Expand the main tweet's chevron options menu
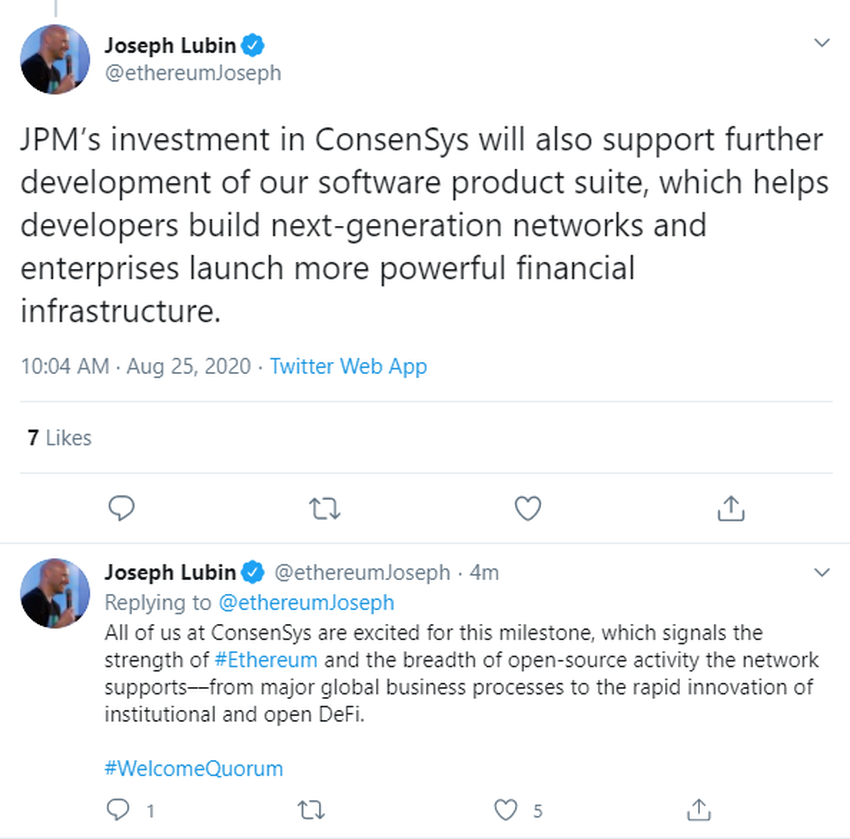 coord(822,43)
